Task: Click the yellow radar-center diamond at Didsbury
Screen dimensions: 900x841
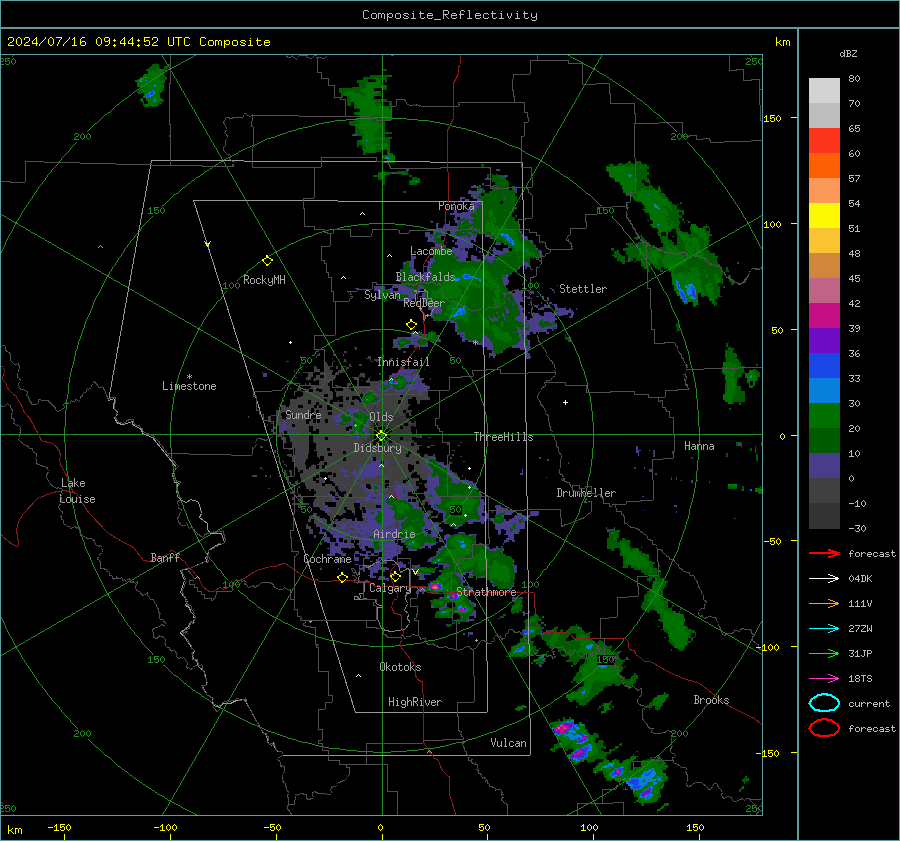Action: [381, 436]
